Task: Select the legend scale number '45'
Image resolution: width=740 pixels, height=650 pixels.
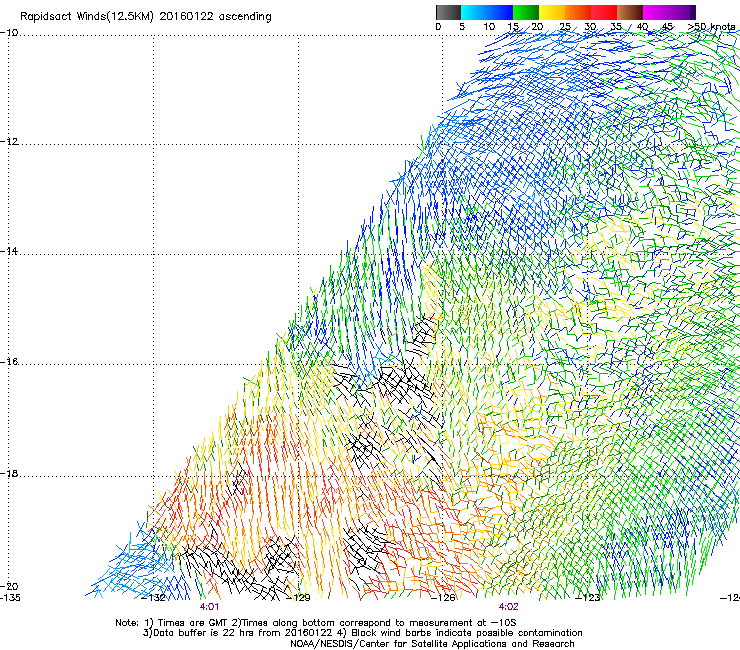Action: [667, 27]
